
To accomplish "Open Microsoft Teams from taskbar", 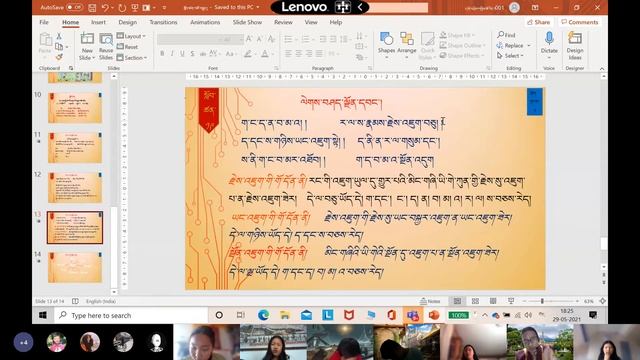I will pyautogui.click(x=412, y=315).
